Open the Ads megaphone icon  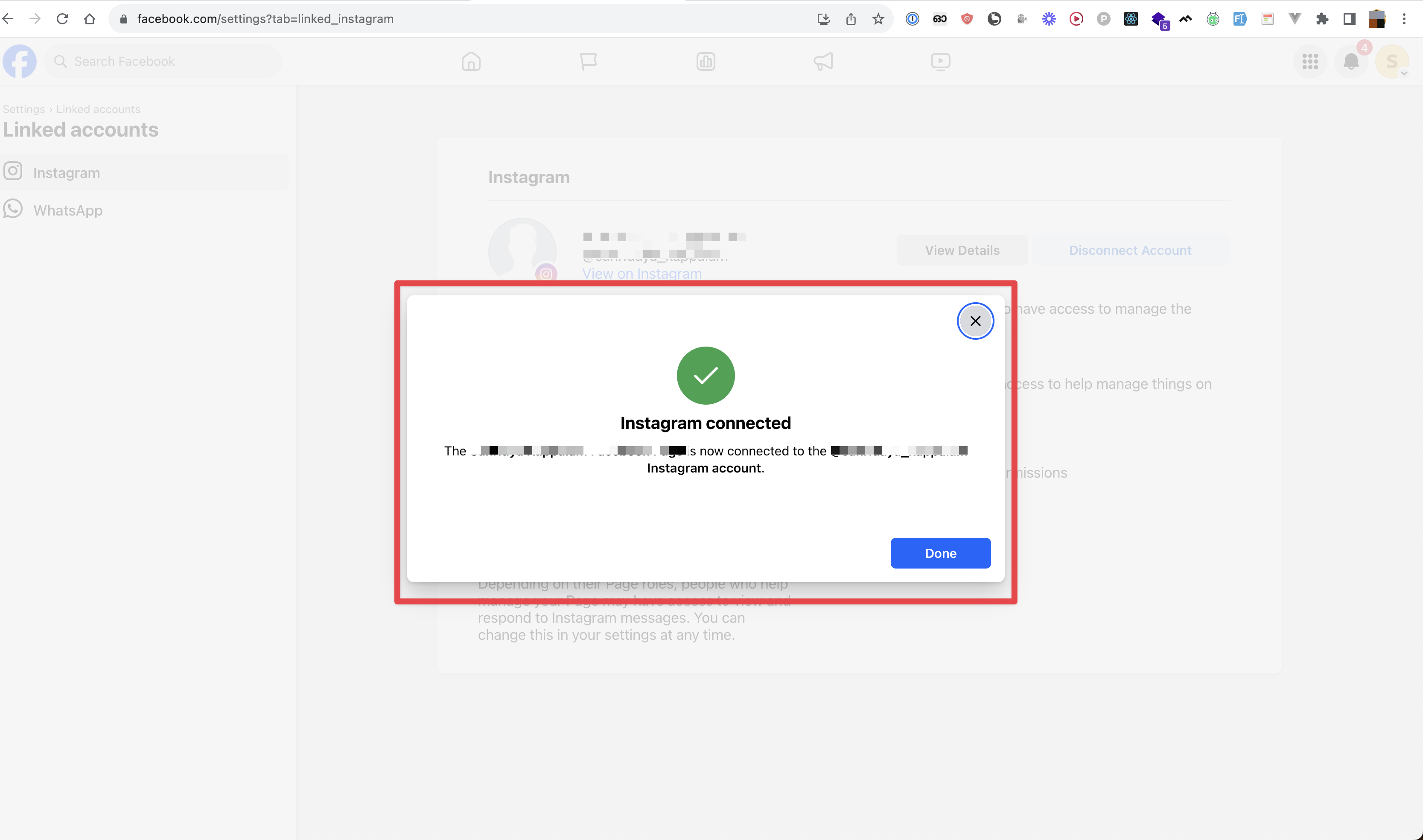(x=823, y=61)
